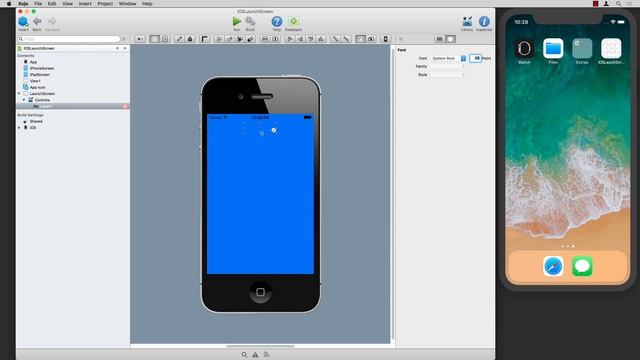Viewport: 640px width, 360px height.
Task: Open the Inspector panel icon
Action: click(x=484, y=21)
